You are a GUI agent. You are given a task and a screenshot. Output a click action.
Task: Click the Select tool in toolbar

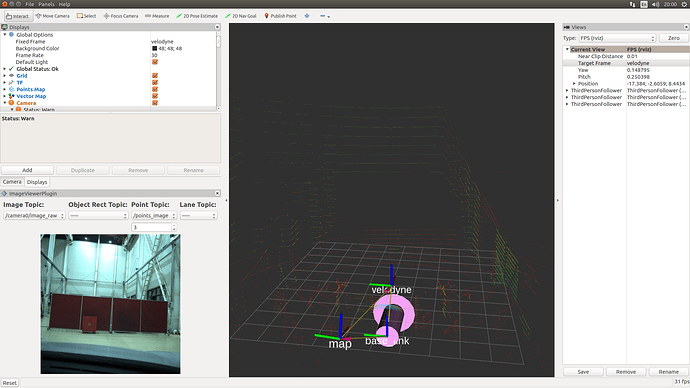(86, 16)
